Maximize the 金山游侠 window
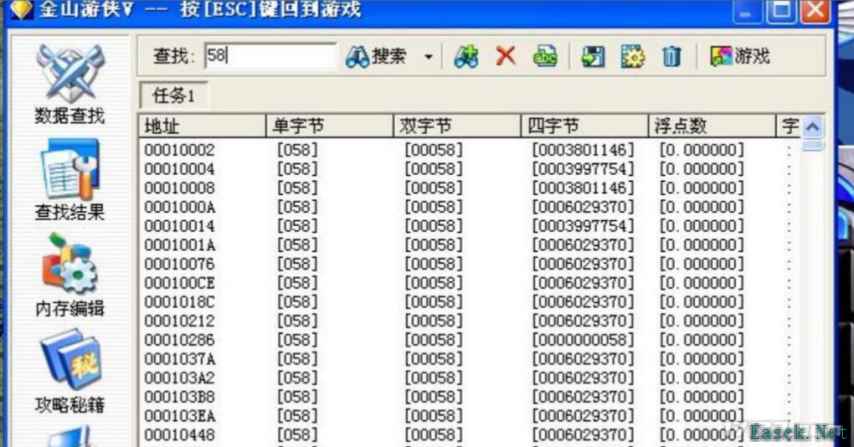The image size is (854, 447). tap(781, 10)
